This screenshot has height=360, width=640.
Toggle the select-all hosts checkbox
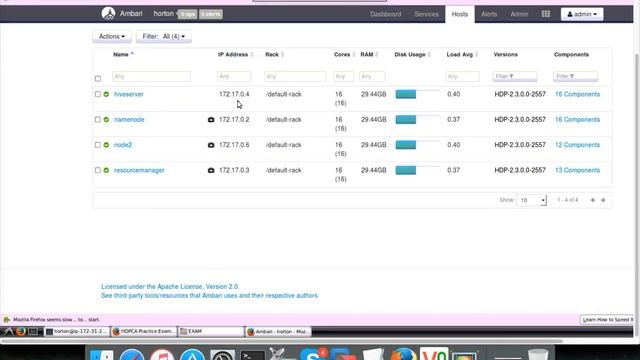[98, 78]
